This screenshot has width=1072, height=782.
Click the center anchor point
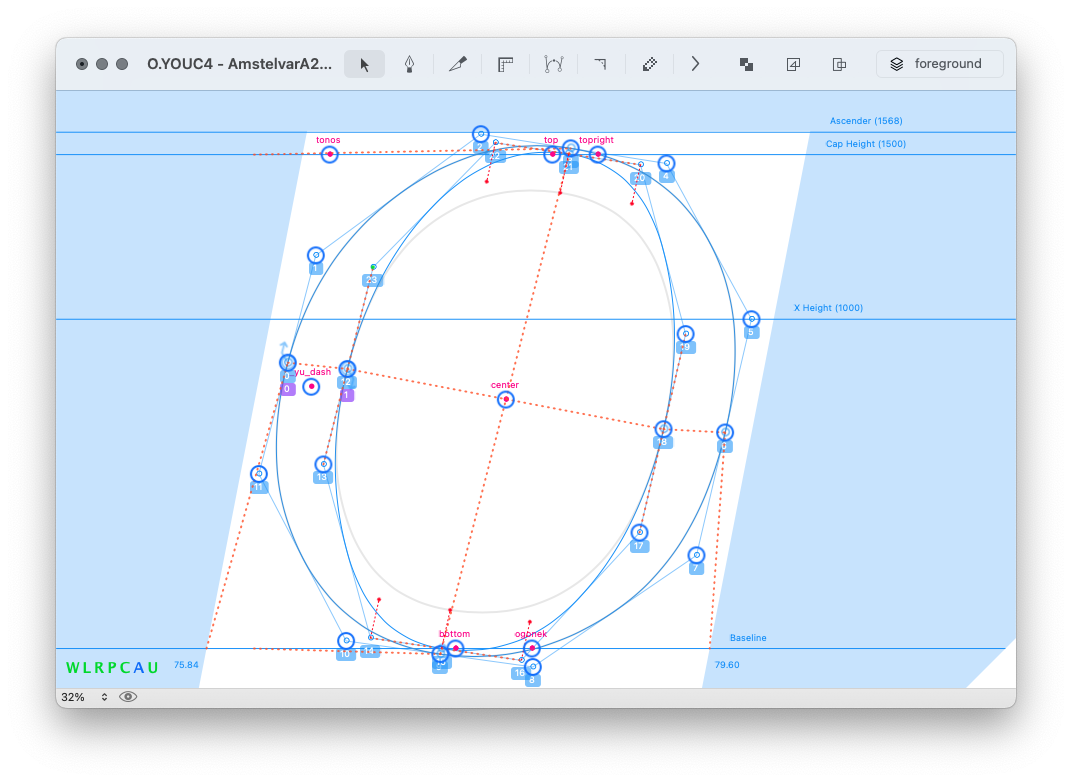point(506,400)
